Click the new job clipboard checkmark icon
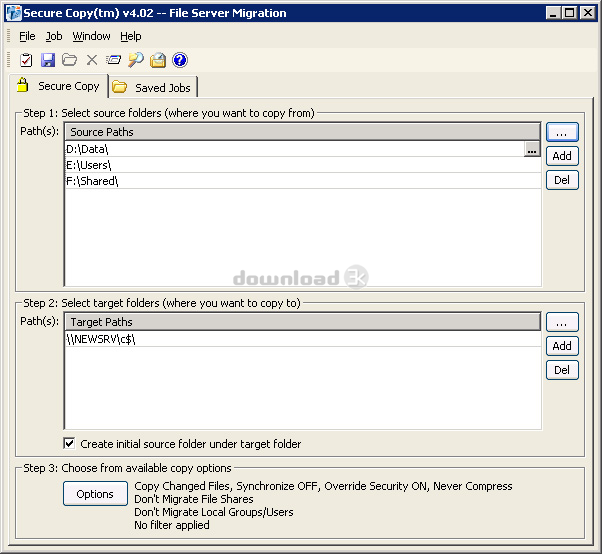602x554 pixels. 26,60
